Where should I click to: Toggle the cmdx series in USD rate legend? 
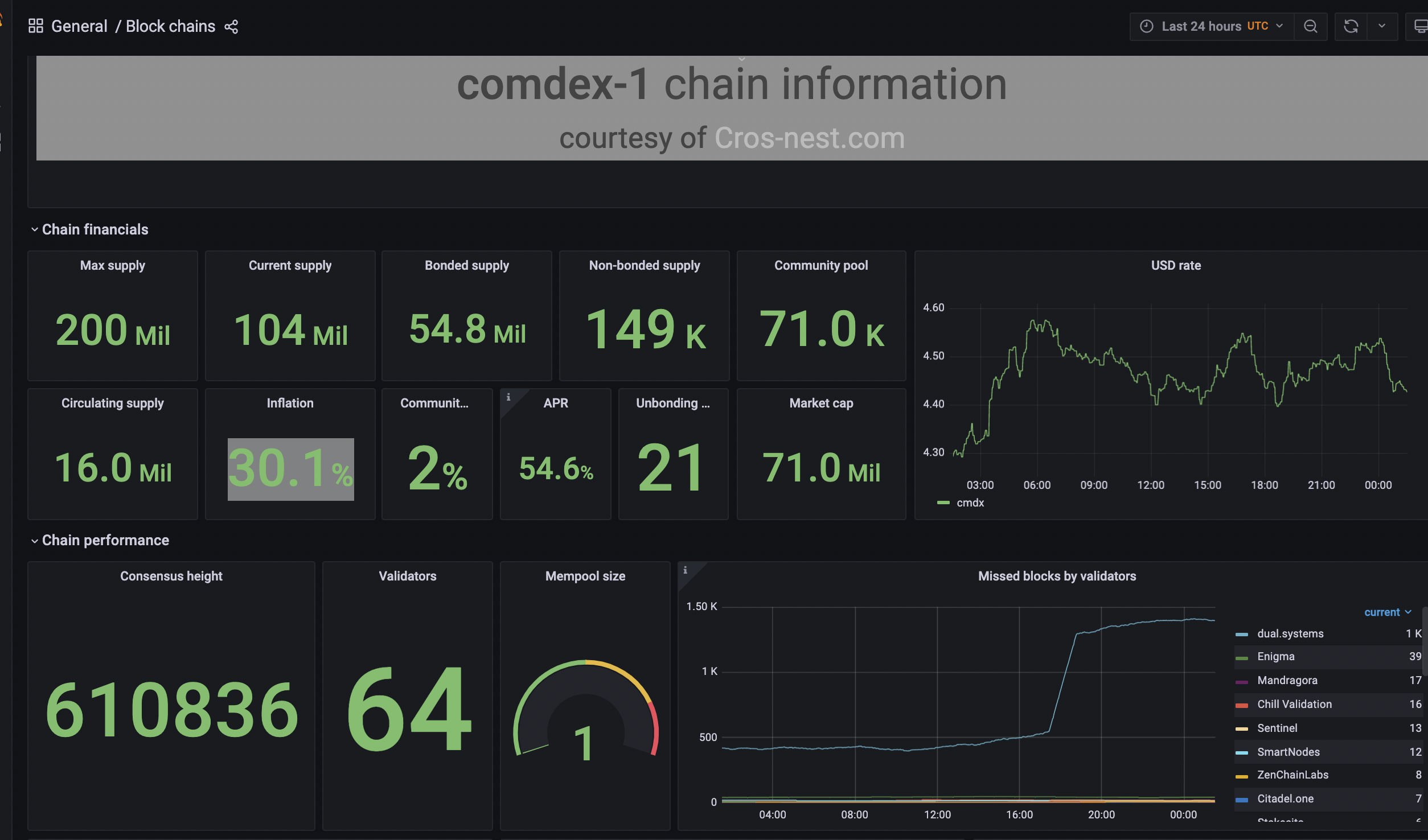click(x=970, y=503)
